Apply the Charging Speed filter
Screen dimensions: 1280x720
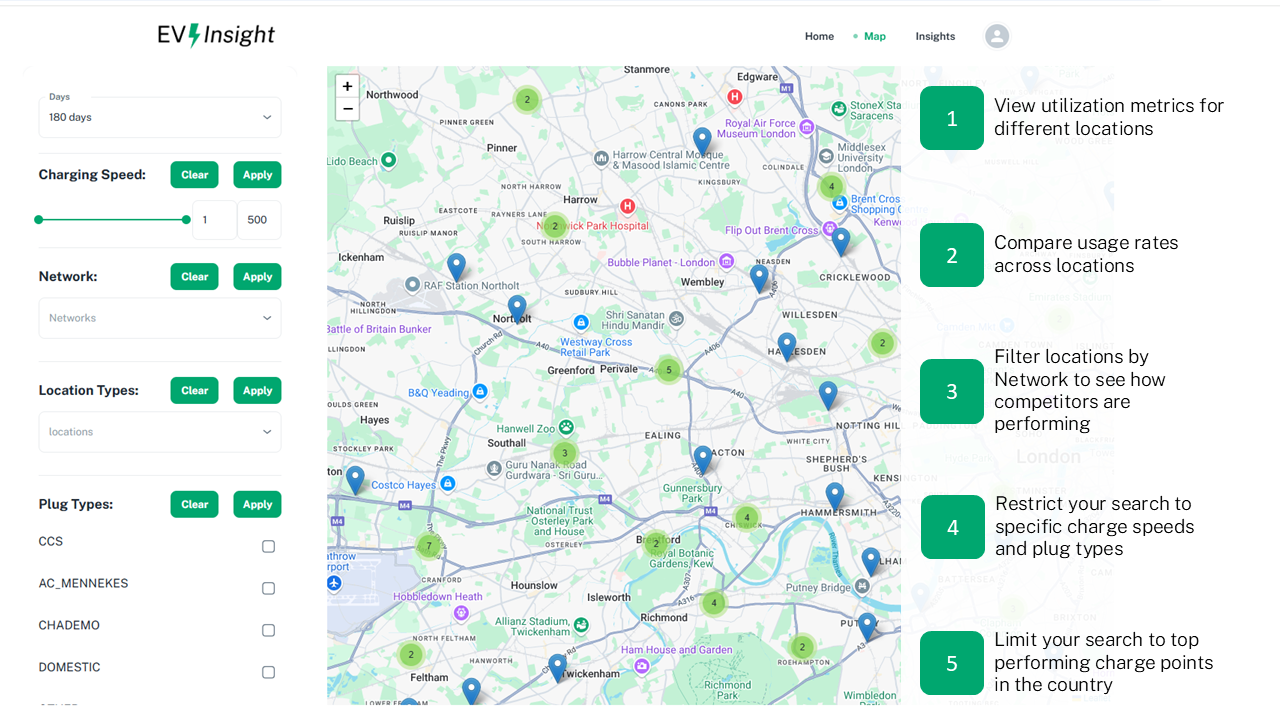pyautogui.click(x=257, y=175)
